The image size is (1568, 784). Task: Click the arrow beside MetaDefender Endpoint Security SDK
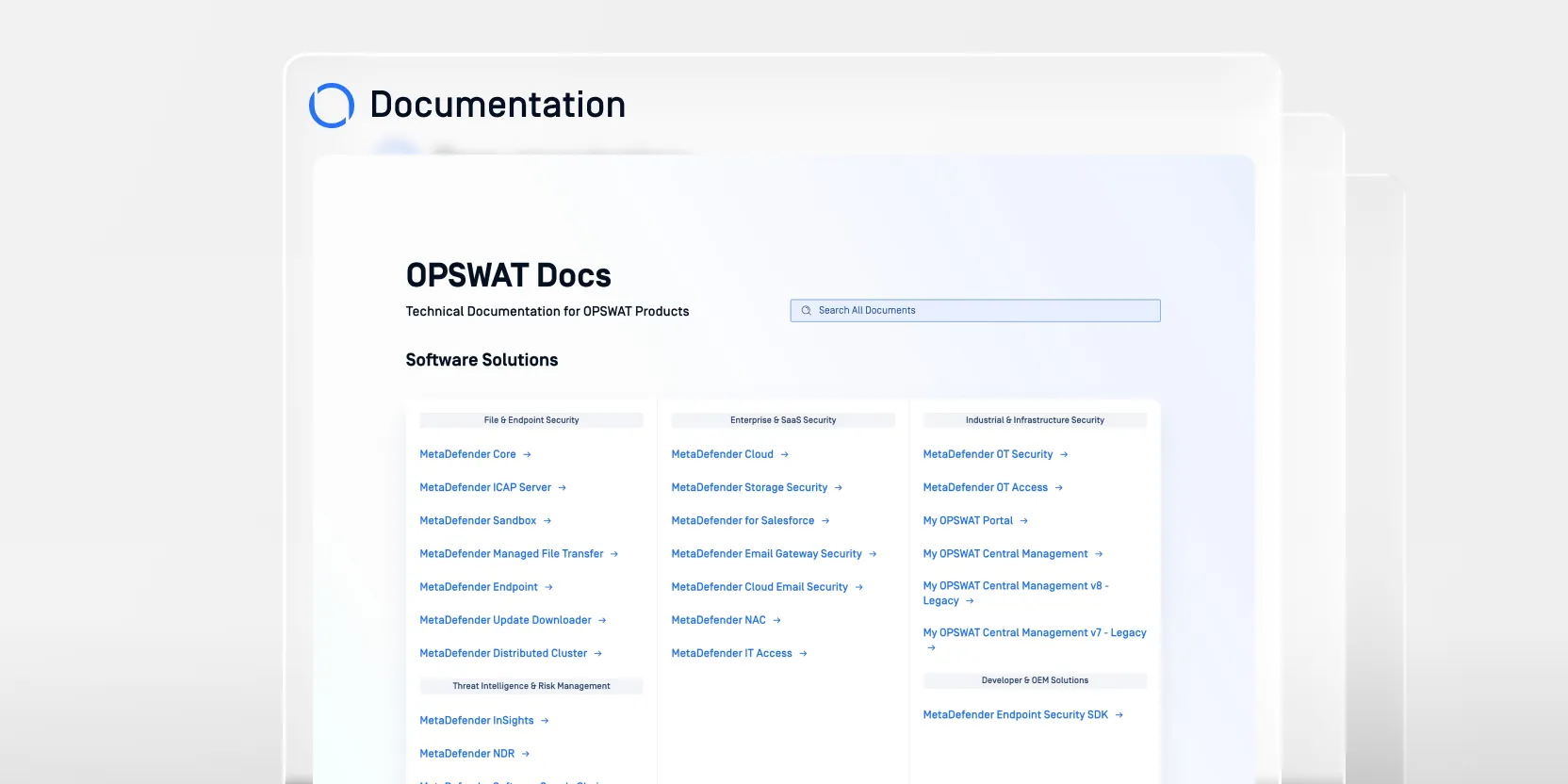click(x=1119, y=715)
